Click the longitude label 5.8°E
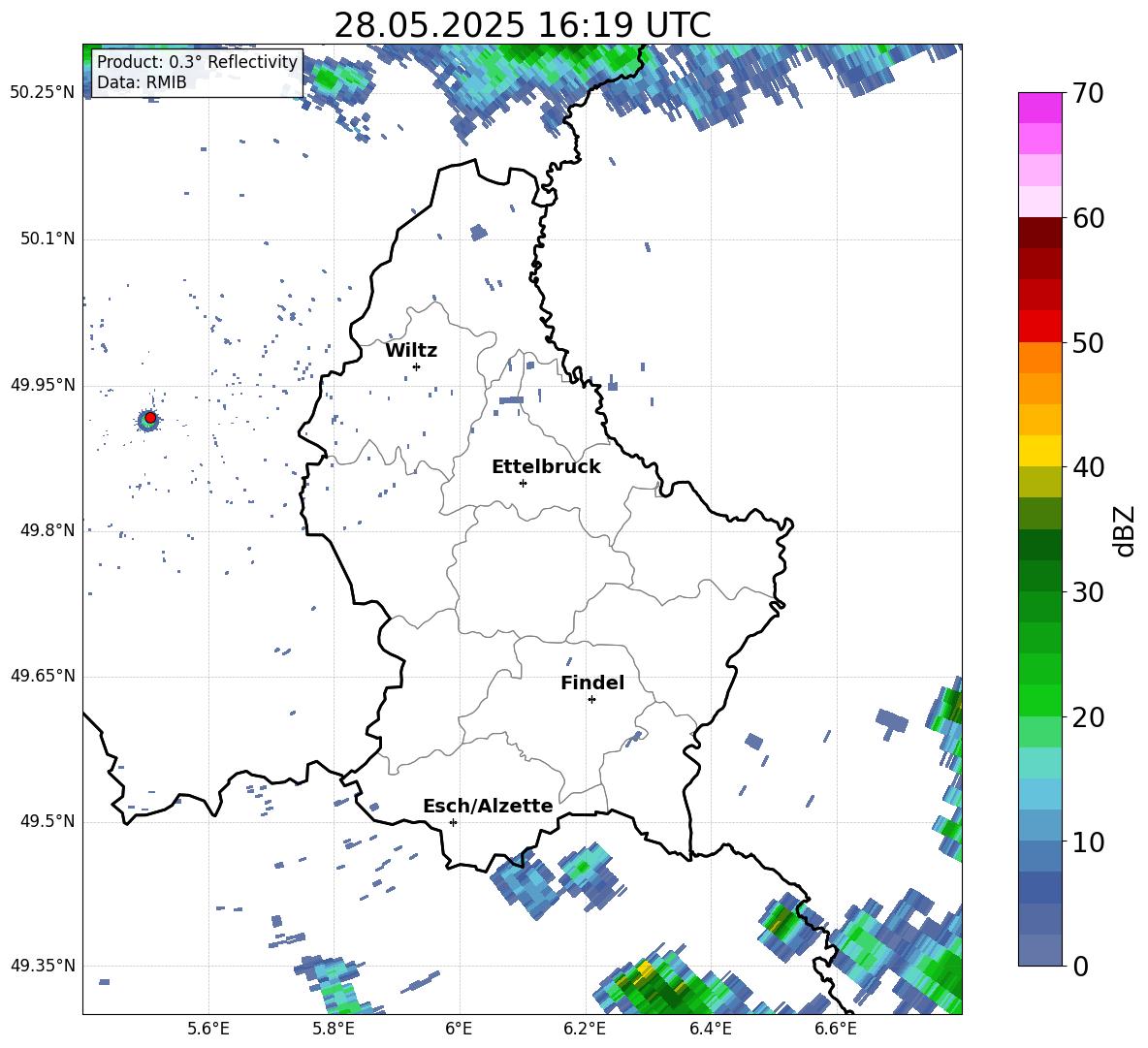Image resolution: width=1148 pixels, height=1048 pixels. (x=334, y=1029)
